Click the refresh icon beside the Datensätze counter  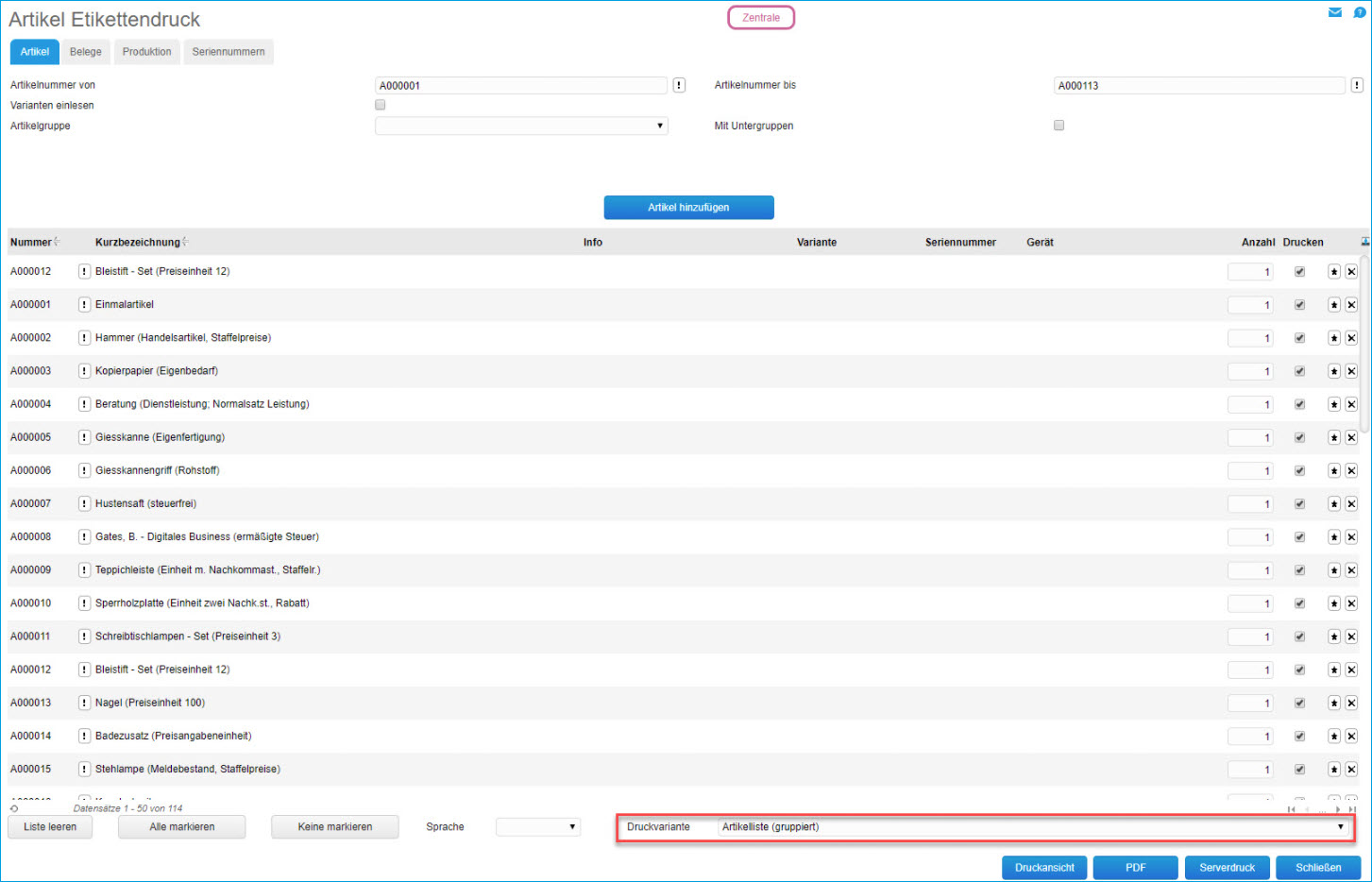click(14, 808)
